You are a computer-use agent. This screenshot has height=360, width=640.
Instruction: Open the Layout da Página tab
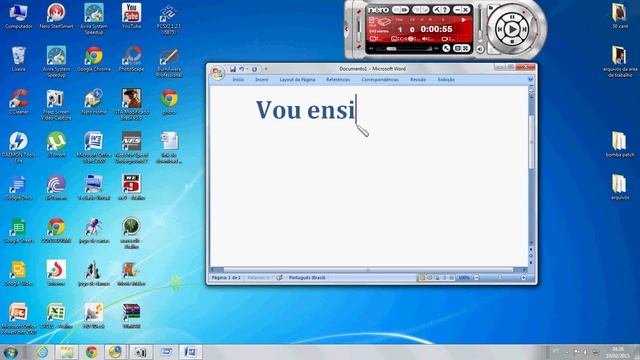point(298,80)
